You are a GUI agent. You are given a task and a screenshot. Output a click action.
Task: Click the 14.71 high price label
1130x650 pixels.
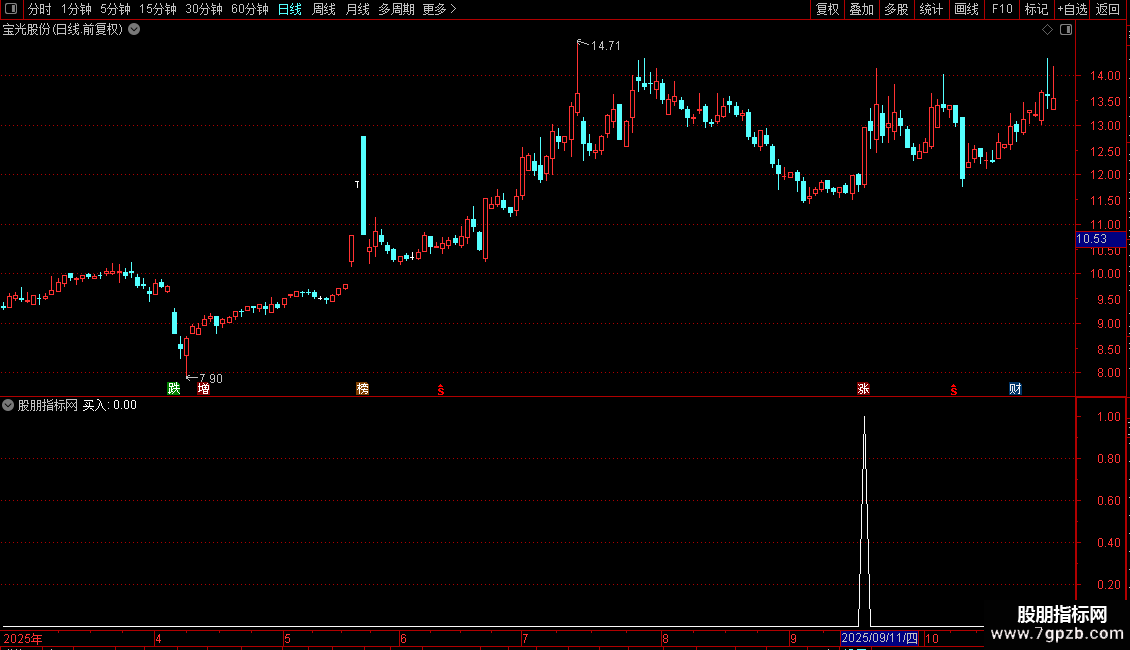click(x=605, y=45)
